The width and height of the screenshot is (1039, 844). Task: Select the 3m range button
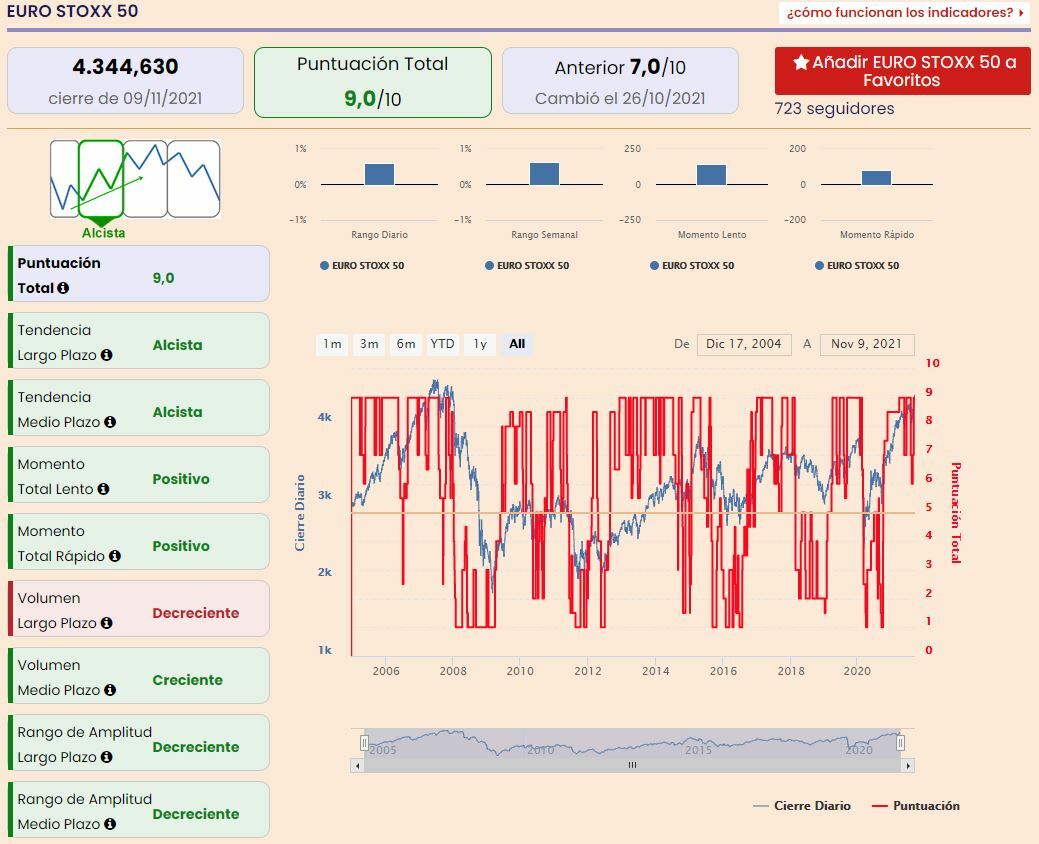pyautogui.click(x=369, y=344)
